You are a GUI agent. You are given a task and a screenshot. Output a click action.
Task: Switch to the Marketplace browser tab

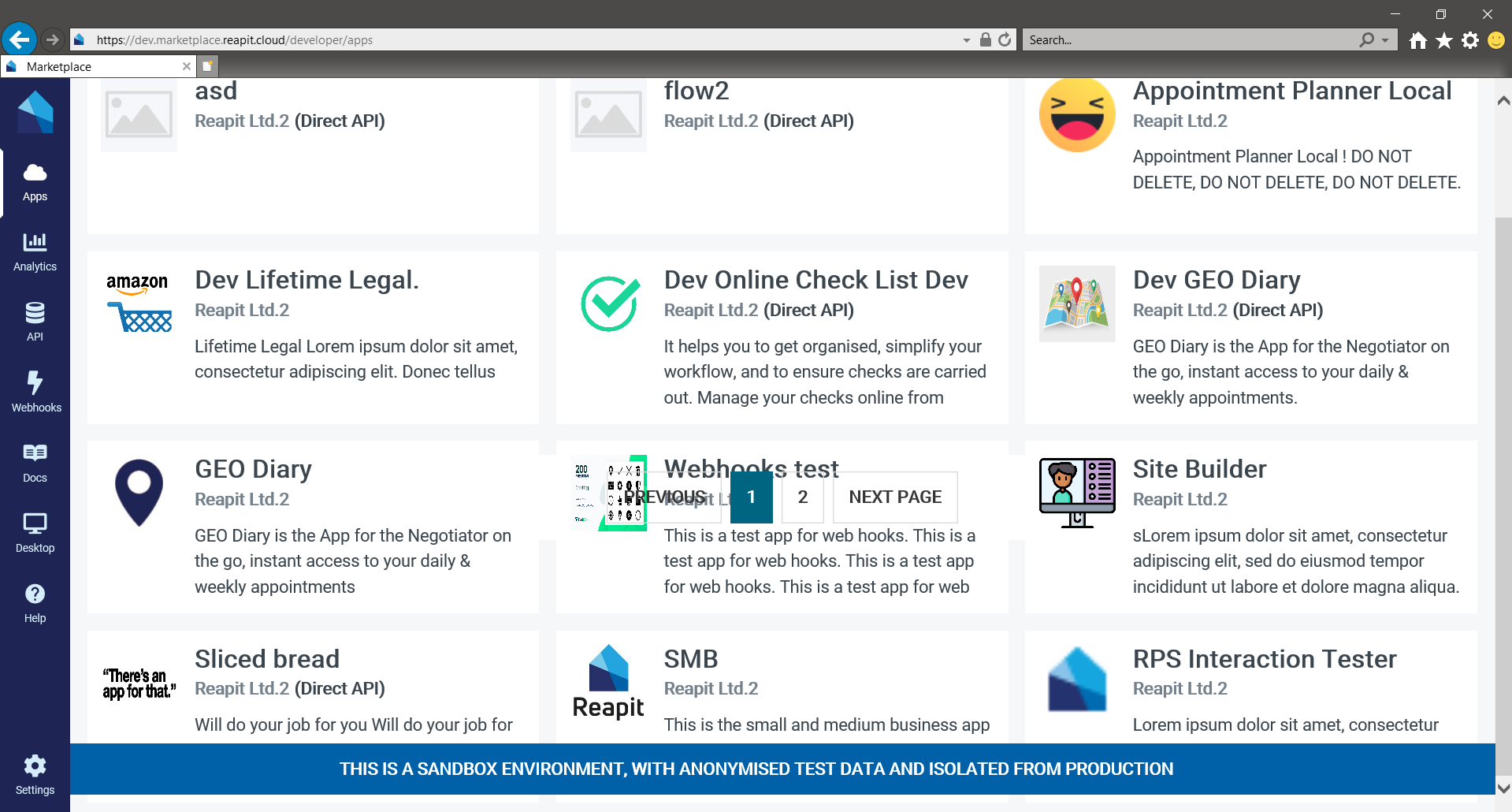coord(95,66)
